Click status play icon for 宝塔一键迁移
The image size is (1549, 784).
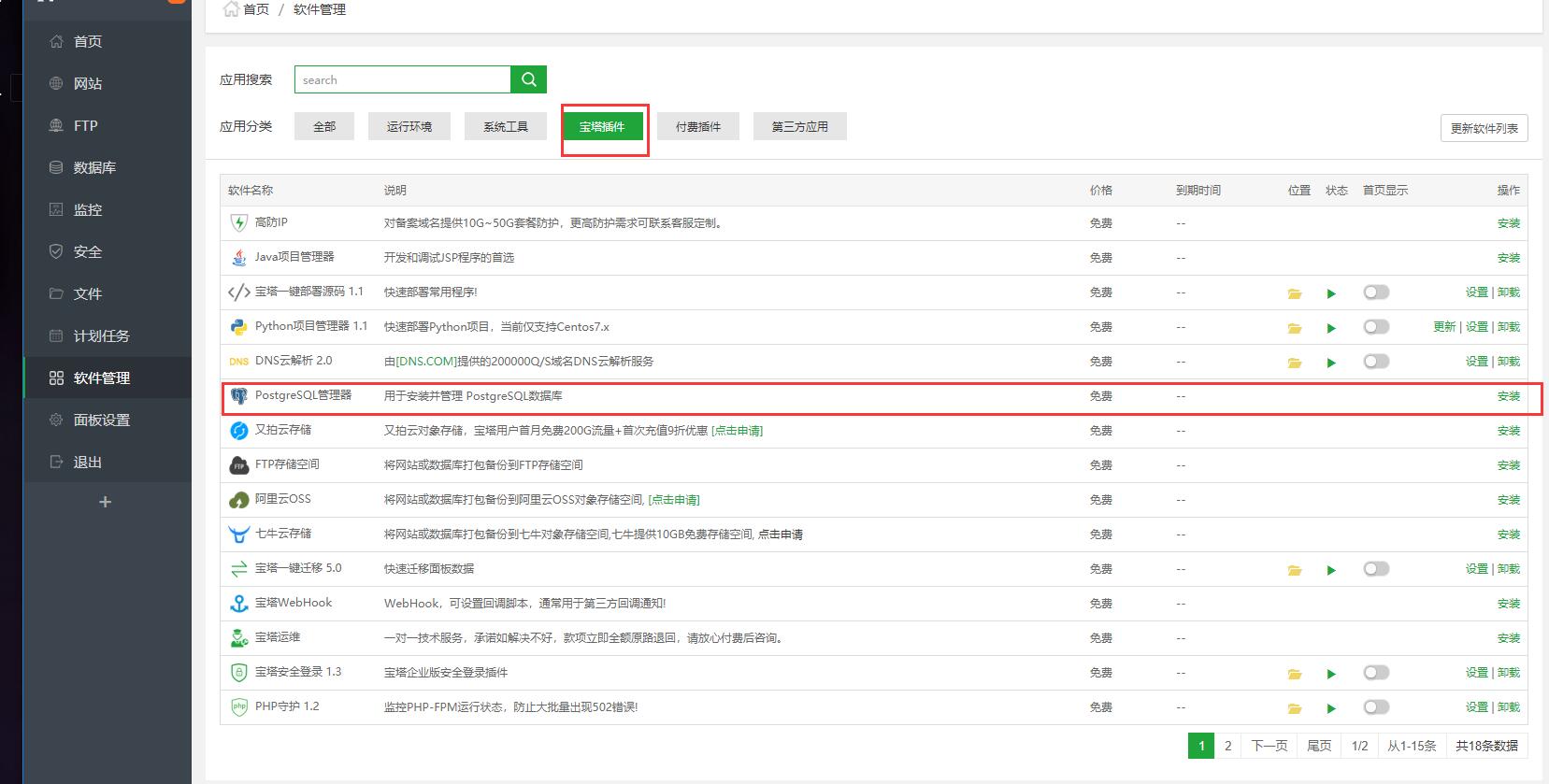[1331, 570]
